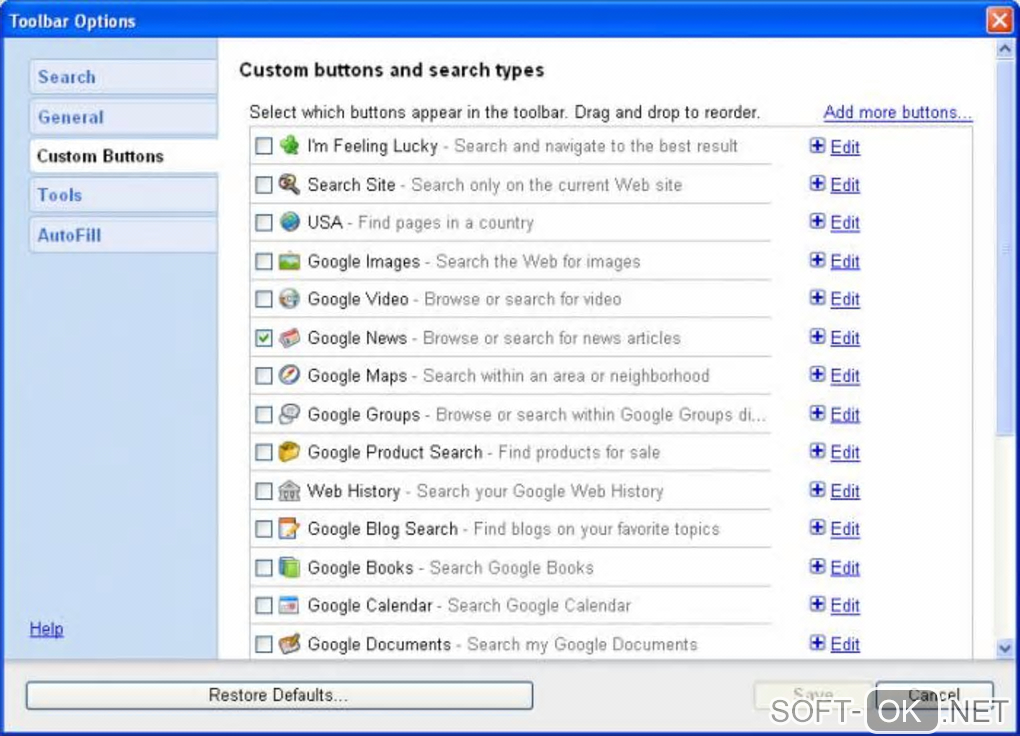Expand plus icon for Web History
This screenshot has height=736, width=1020.
click(x=818, y=489)
